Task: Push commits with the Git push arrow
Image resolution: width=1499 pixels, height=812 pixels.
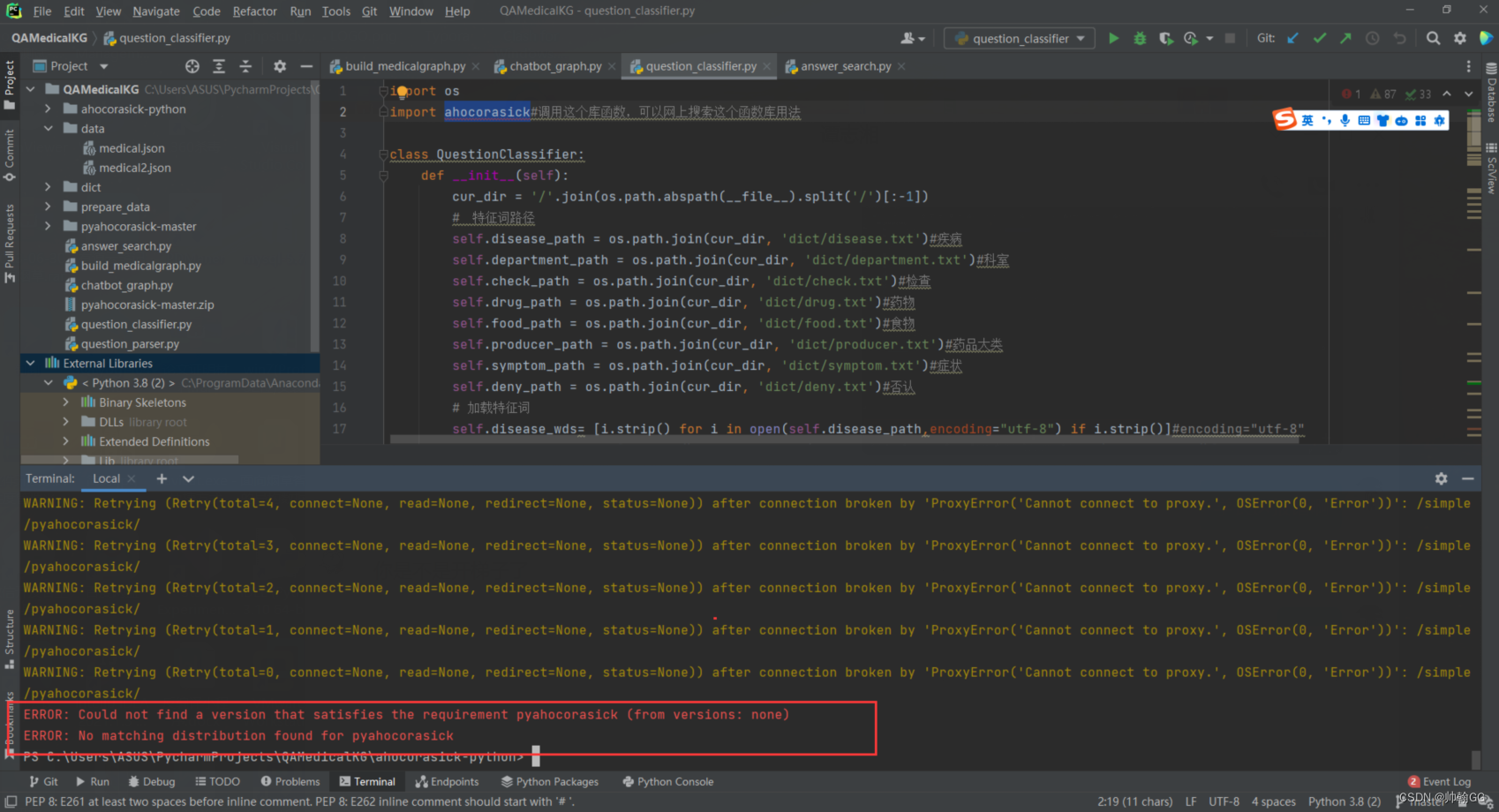Action: pyautogui.click(x=1345, y=38)
